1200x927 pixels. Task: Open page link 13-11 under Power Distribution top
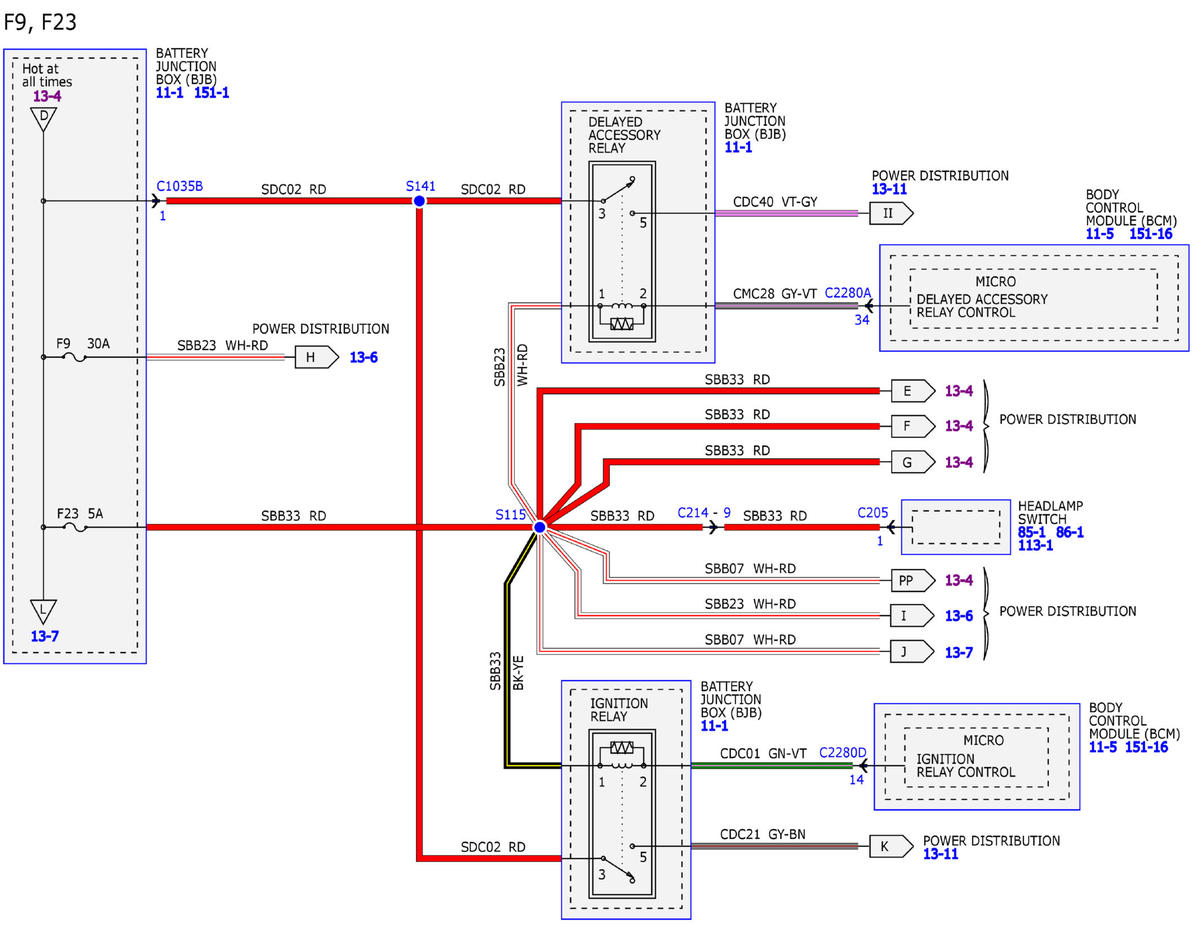[890, 189]
